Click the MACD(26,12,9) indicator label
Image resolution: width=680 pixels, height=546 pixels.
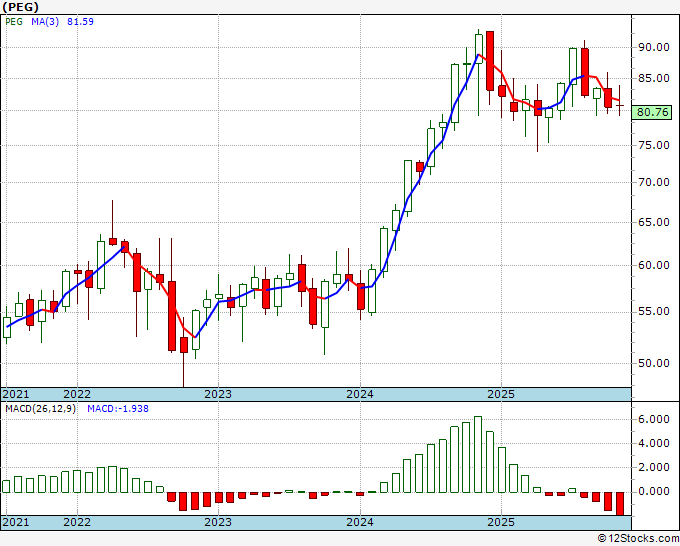(x=40, y=409)
